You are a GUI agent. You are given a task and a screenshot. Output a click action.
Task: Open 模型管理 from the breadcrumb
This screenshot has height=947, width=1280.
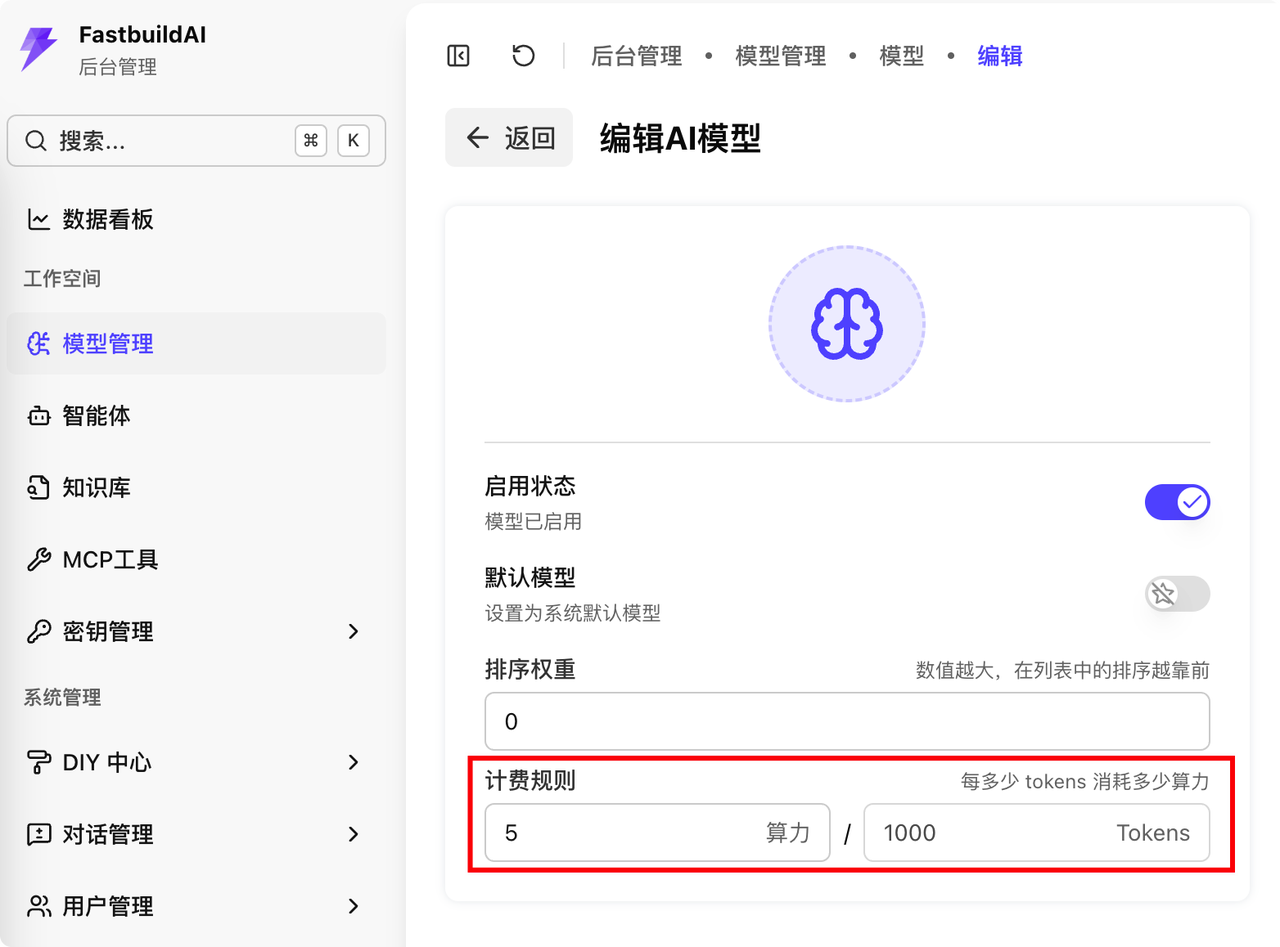780,56
